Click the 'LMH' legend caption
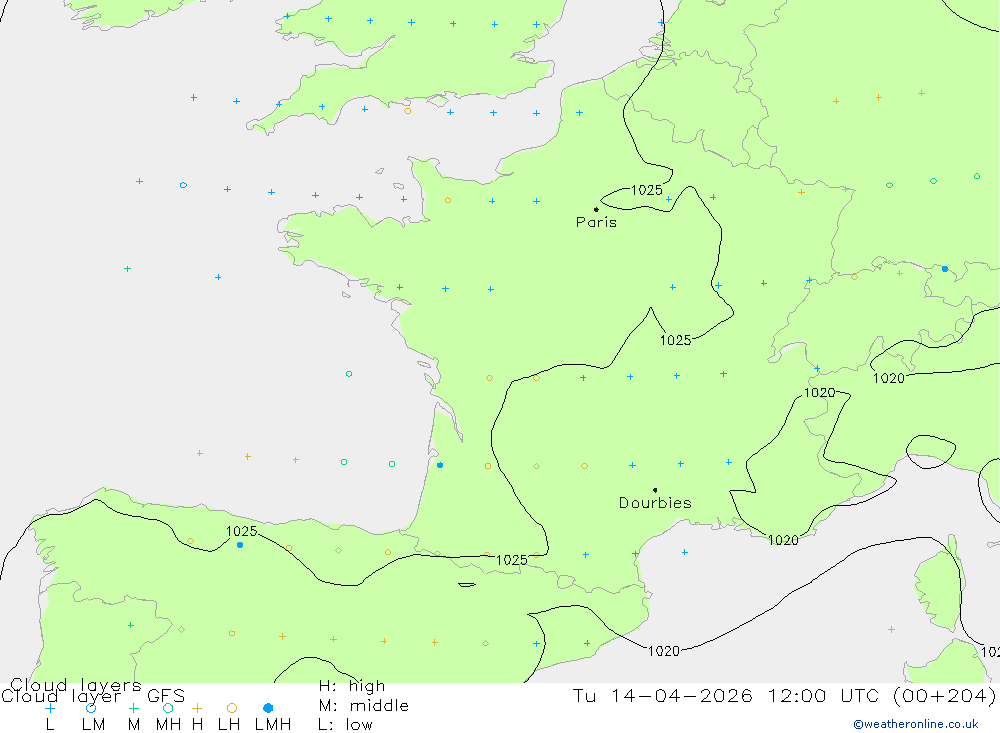 [x=273, y=725]
